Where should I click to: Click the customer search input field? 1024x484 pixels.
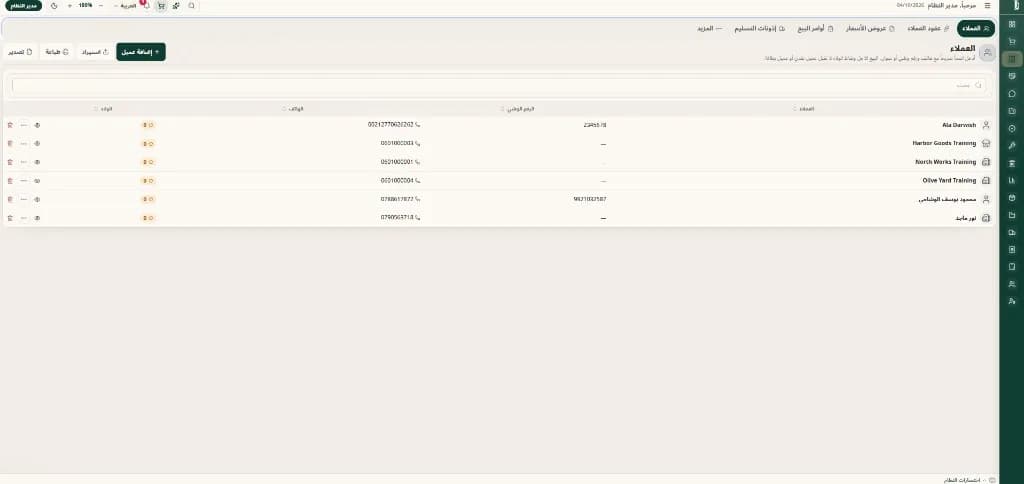coord(499,86)
